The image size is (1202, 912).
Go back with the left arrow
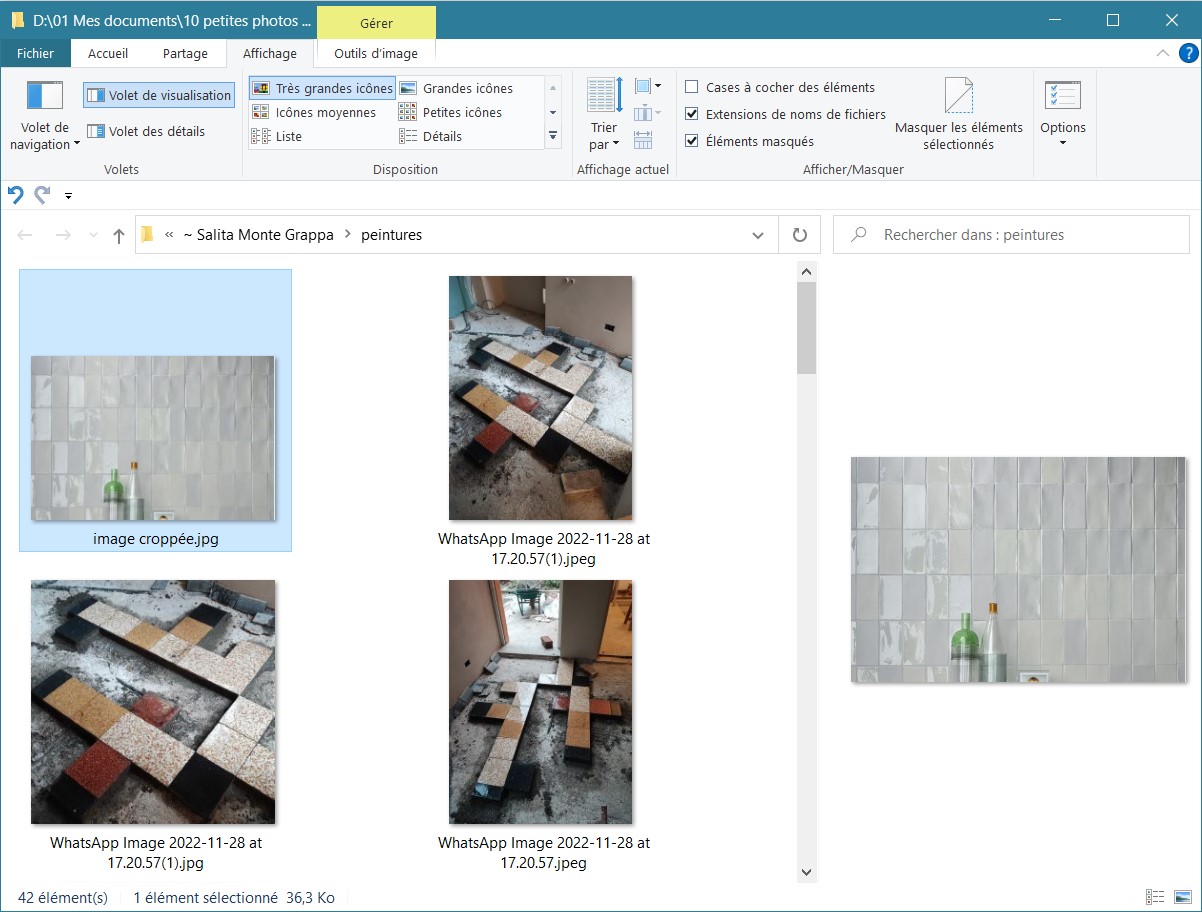click(x=26, y=235)
